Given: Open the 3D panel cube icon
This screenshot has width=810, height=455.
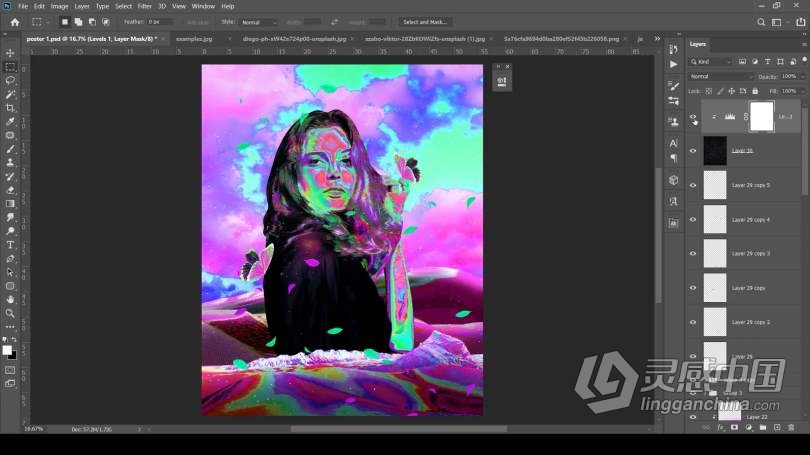Looking at the screenshot, I should [674, 180].
